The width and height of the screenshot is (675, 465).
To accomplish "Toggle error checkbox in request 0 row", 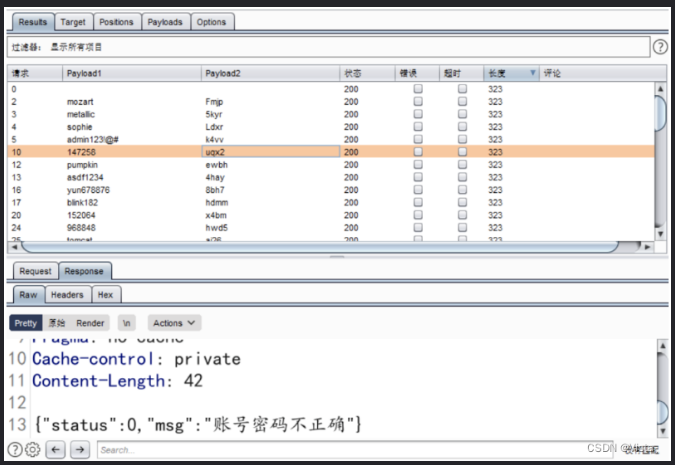I will coord(418,89).
